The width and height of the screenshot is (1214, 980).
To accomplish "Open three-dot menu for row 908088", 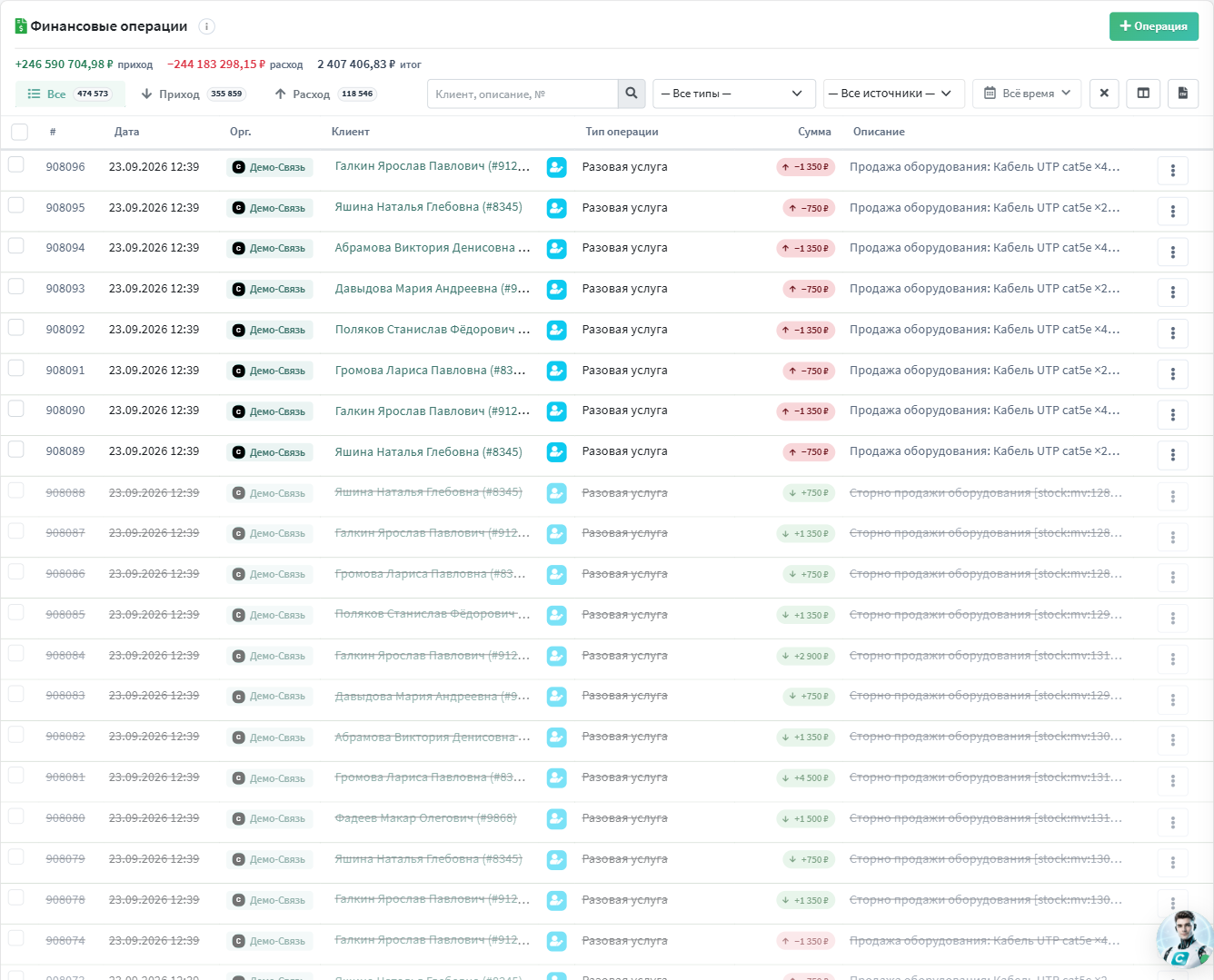I will pyautogui.click(x=1173, y=497).
